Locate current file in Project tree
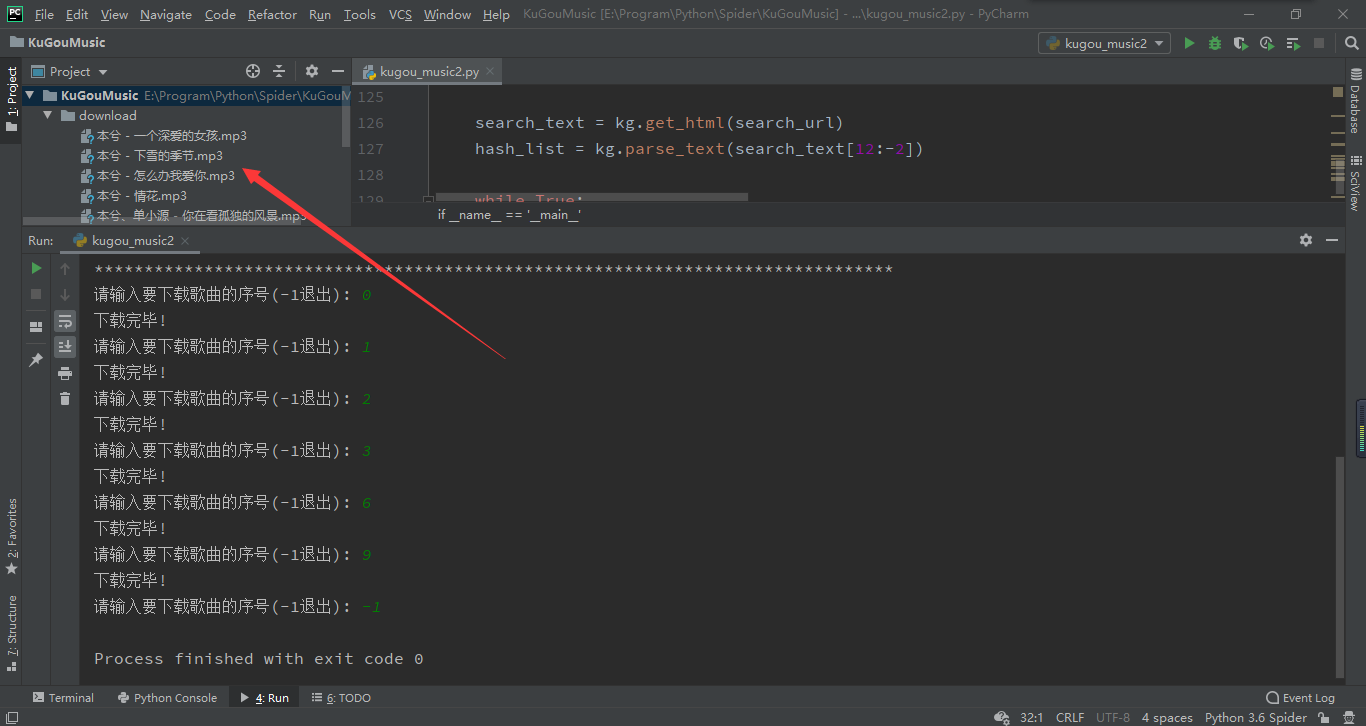 pyautogui.click(x=253, y=71)
